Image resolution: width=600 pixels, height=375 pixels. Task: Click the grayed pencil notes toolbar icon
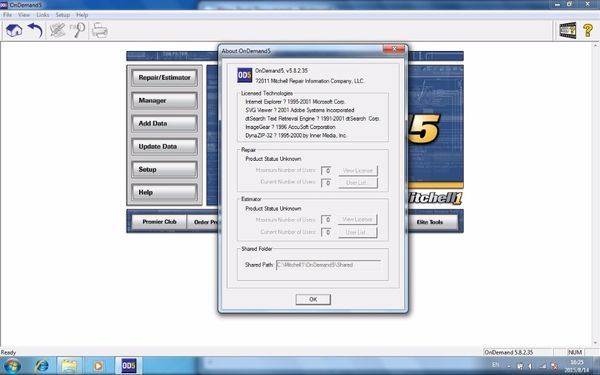[x=57, y=30]
